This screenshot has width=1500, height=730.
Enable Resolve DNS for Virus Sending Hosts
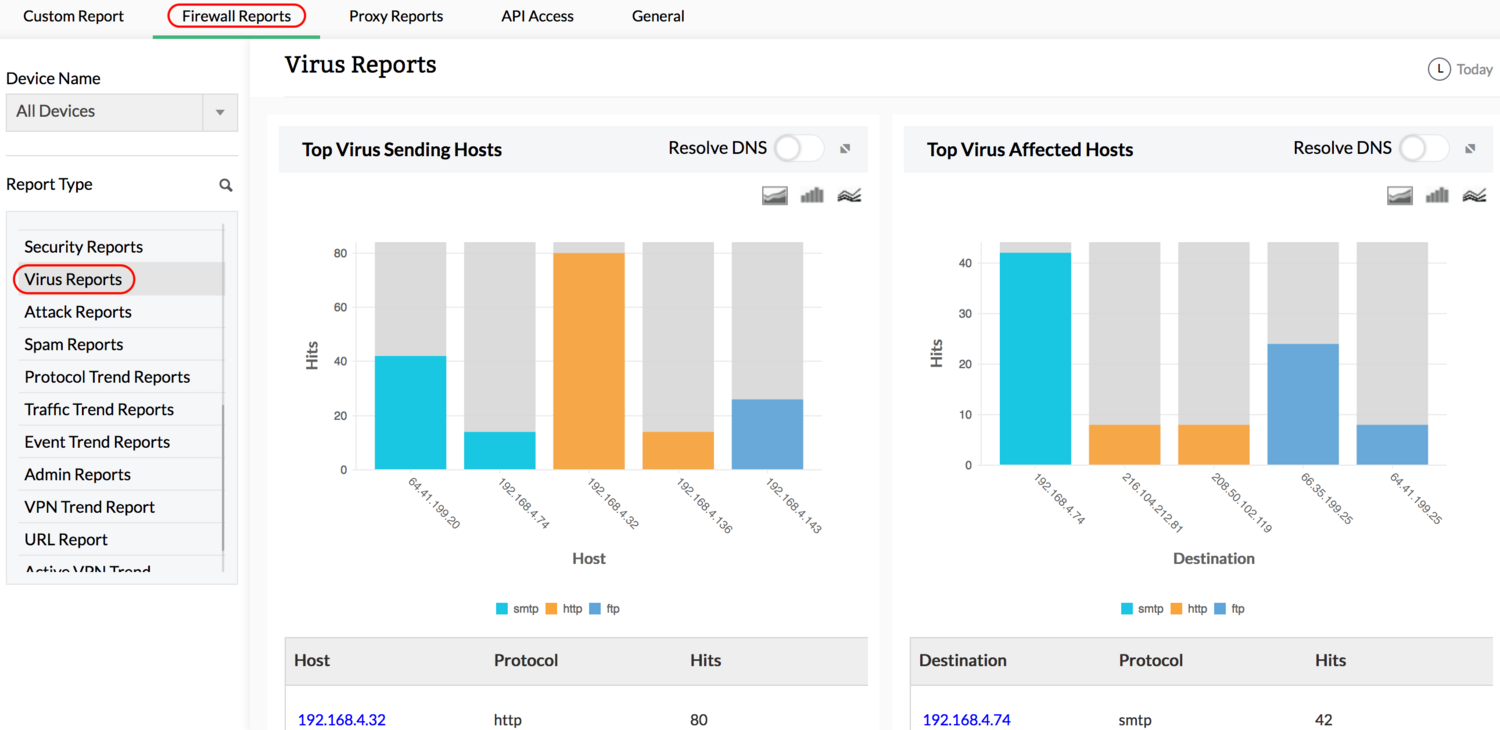tap(799, 149)
